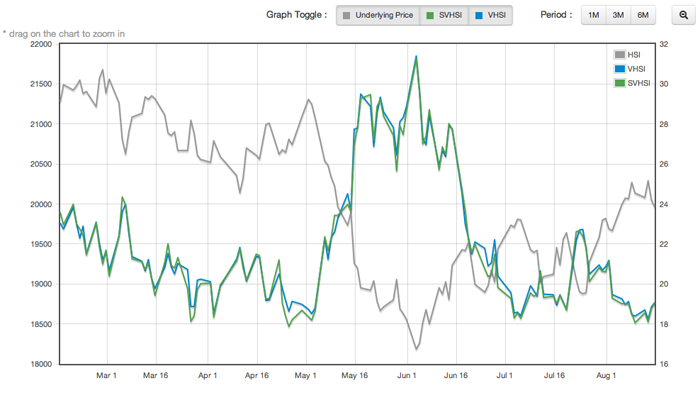Toggle the VHSI graph series

pos(491,15)
